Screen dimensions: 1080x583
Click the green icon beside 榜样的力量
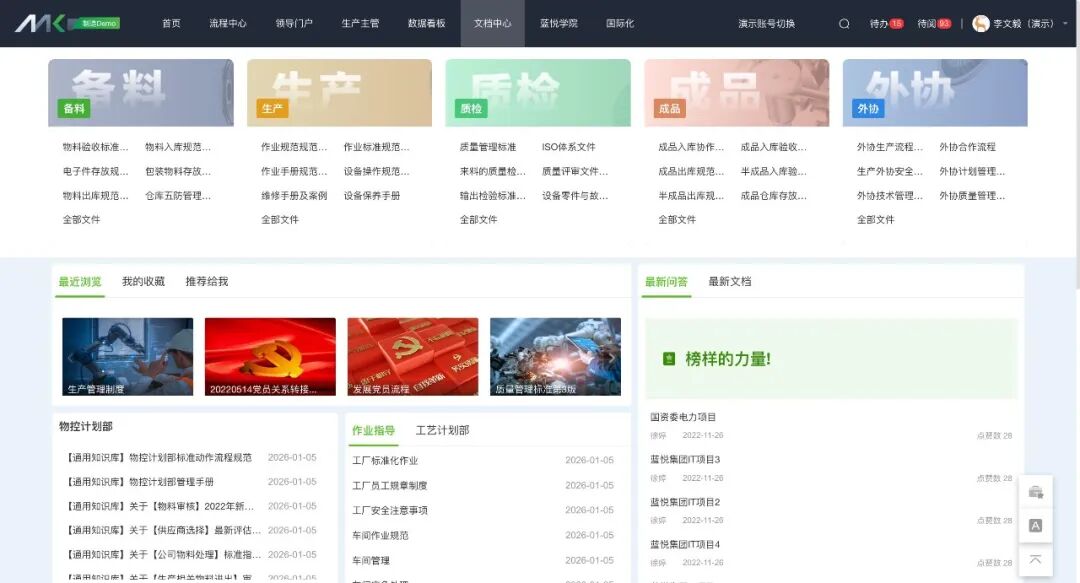pos(669,359)
